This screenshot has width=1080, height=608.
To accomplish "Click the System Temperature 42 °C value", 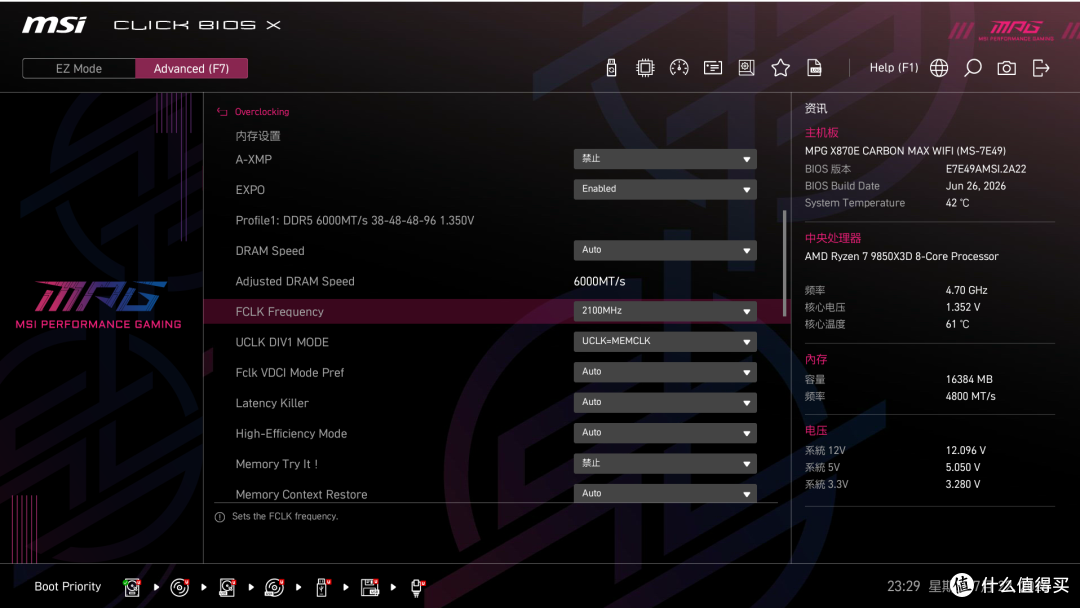I will (x=957, y=203).
